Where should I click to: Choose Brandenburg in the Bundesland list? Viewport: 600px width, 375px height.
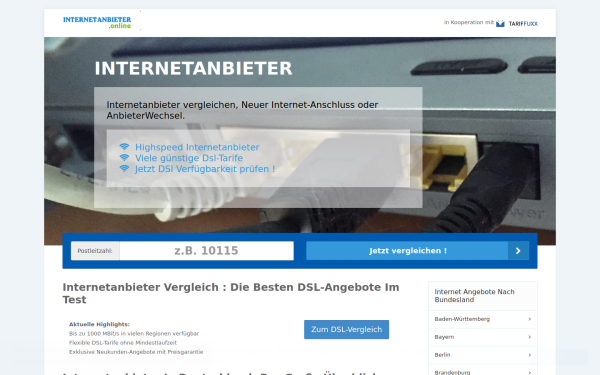[483, 370]
